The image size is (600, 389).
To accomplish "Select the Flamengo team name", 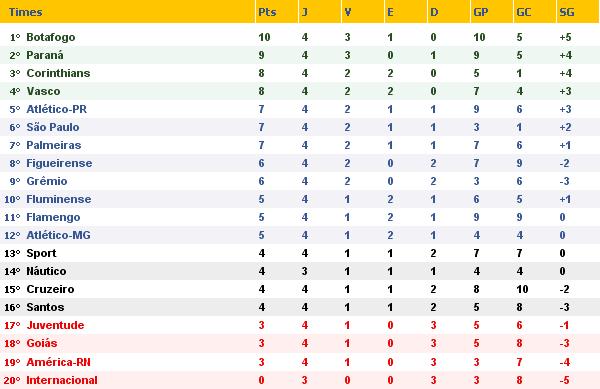I will click(x=53, y=217).
